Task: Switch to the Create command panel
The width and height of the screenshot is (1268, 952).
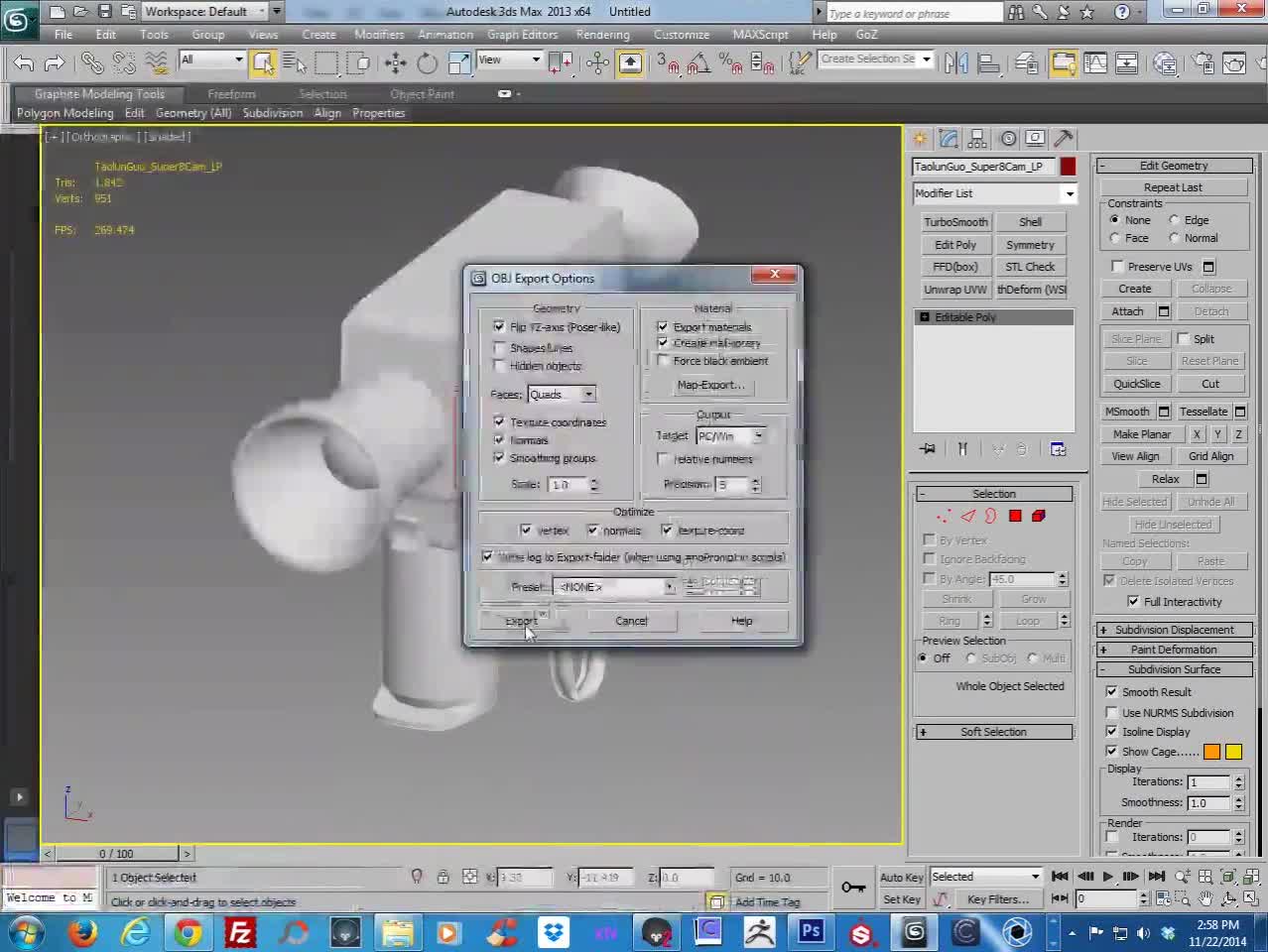Action: tap(921, 139)
